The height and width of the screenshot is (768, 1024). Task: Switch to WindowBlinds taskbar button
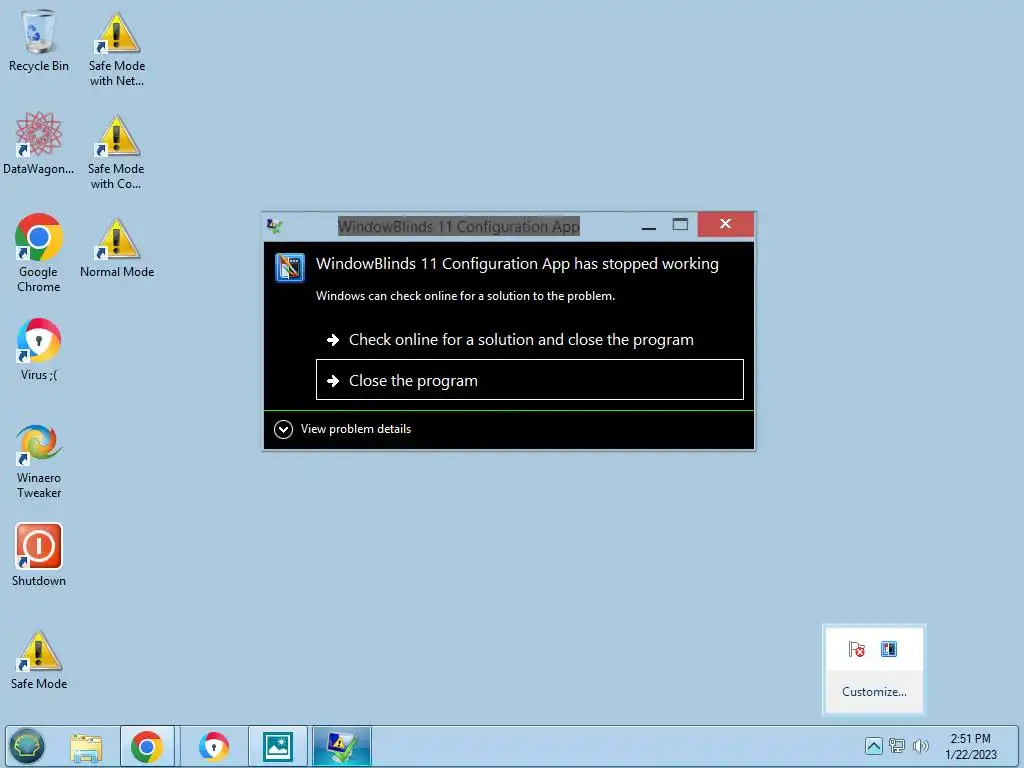(x=342, y=746)
